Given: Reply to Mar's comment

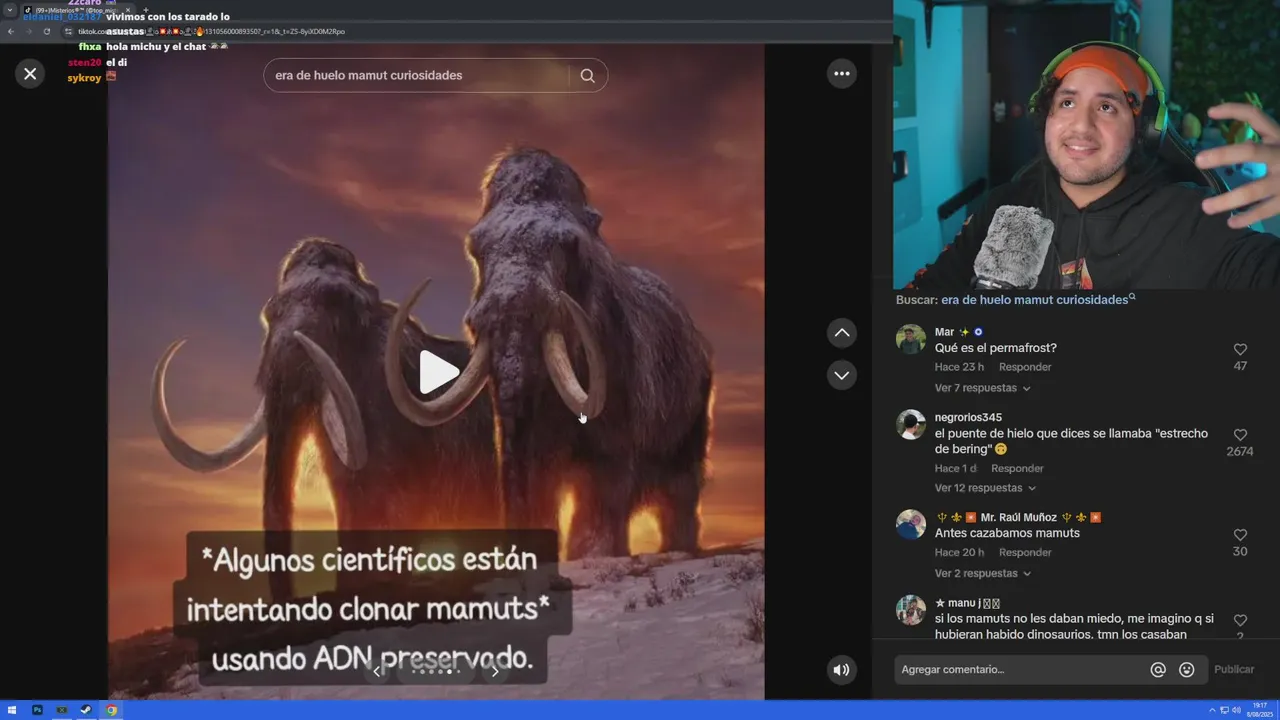Looking at the screenshot, I should pyautogui.click(x=1025, y=367).
